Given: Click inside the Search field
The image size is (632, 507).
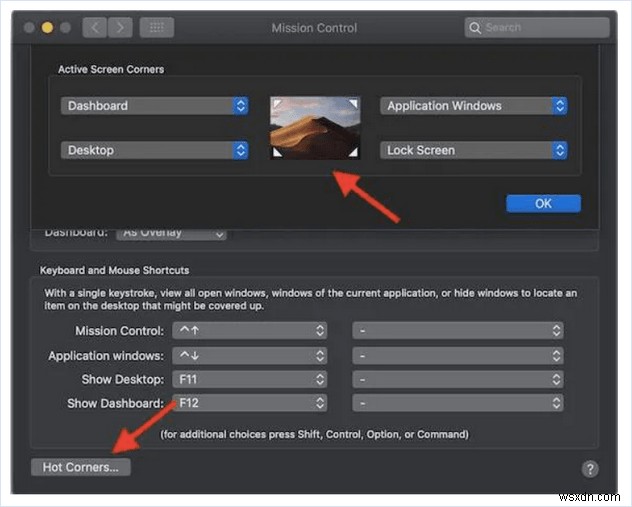Looking at the screenshot, I should click(537, 28).
